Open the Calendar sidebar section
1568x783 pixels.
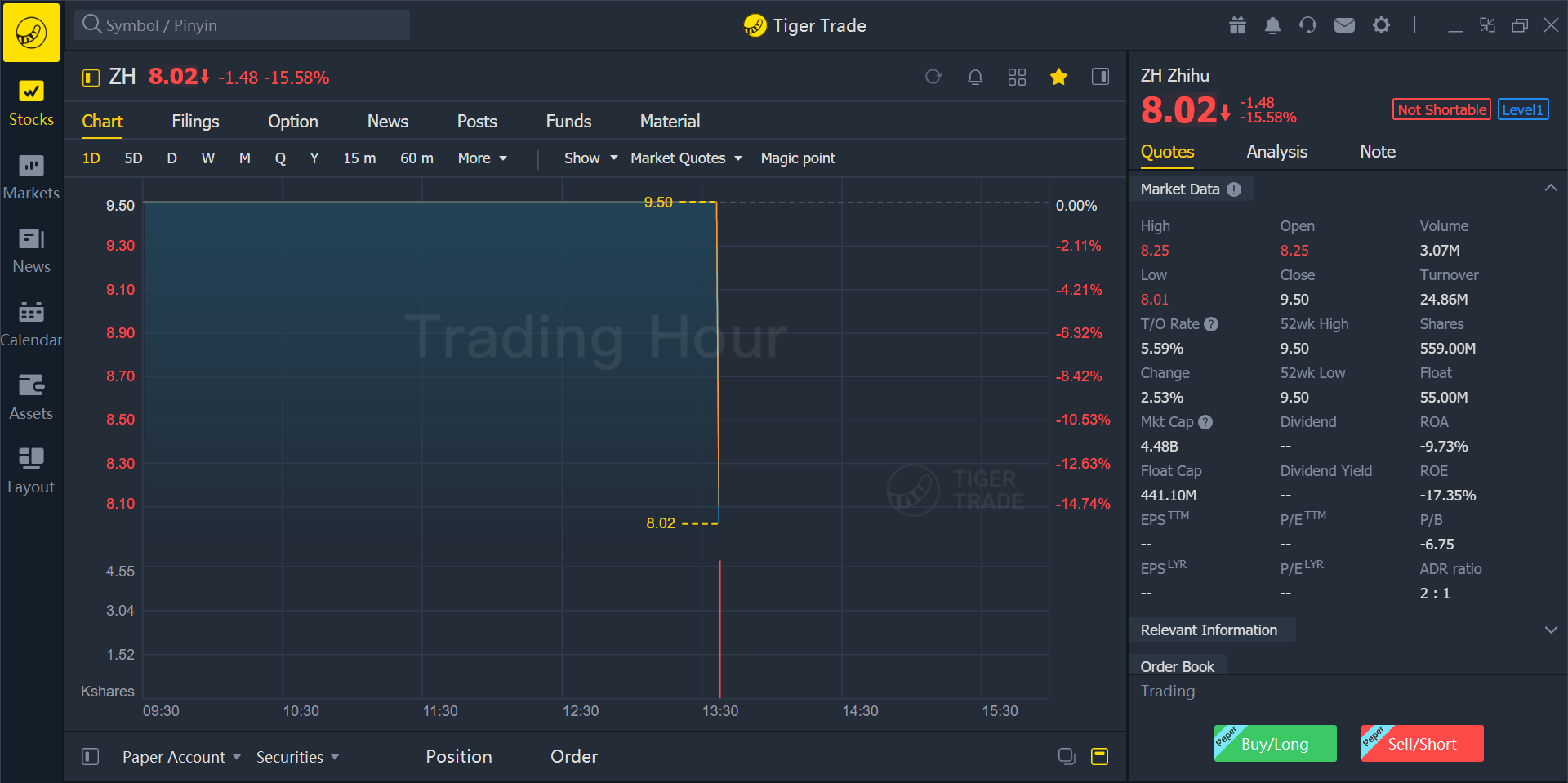tap(31, 323)
